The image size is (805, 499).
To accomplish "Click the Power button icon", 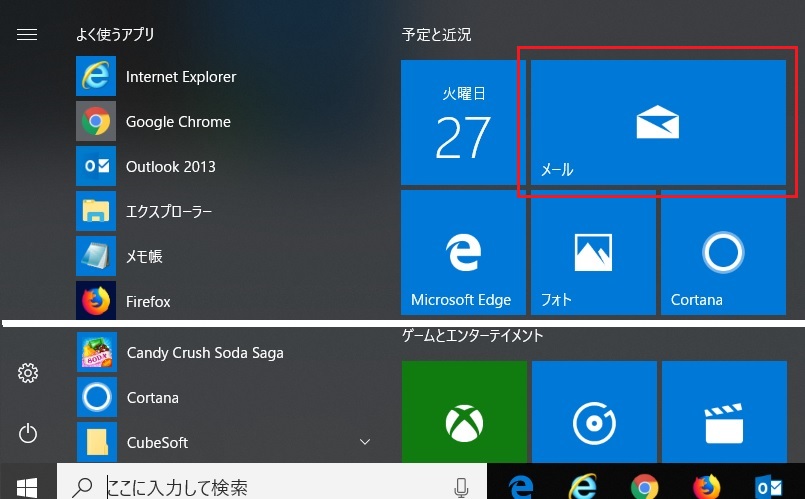I will 28,433.
